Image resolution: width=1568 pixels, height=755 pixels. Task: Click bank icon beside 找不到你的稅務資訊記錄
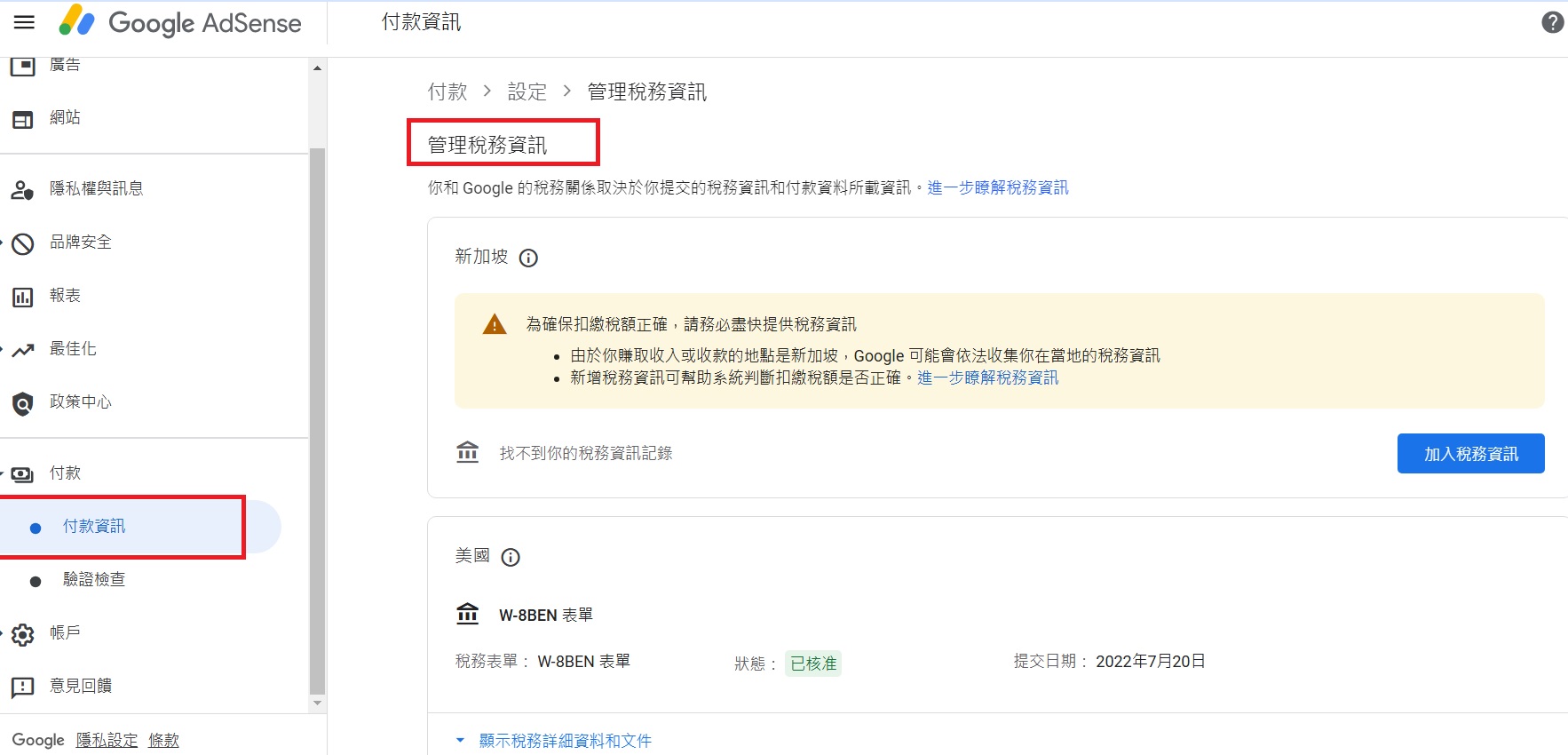coord(467,452)
